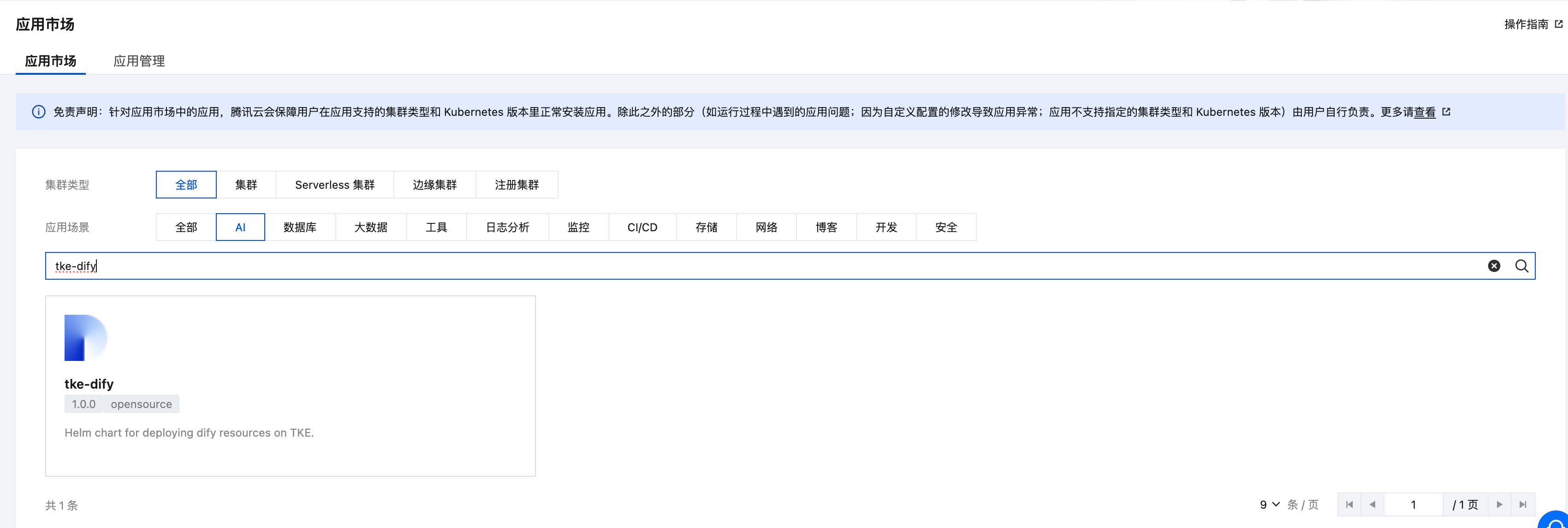
Task: Open the 操作指南 guide link
Action: click(x=1526, y=24)
